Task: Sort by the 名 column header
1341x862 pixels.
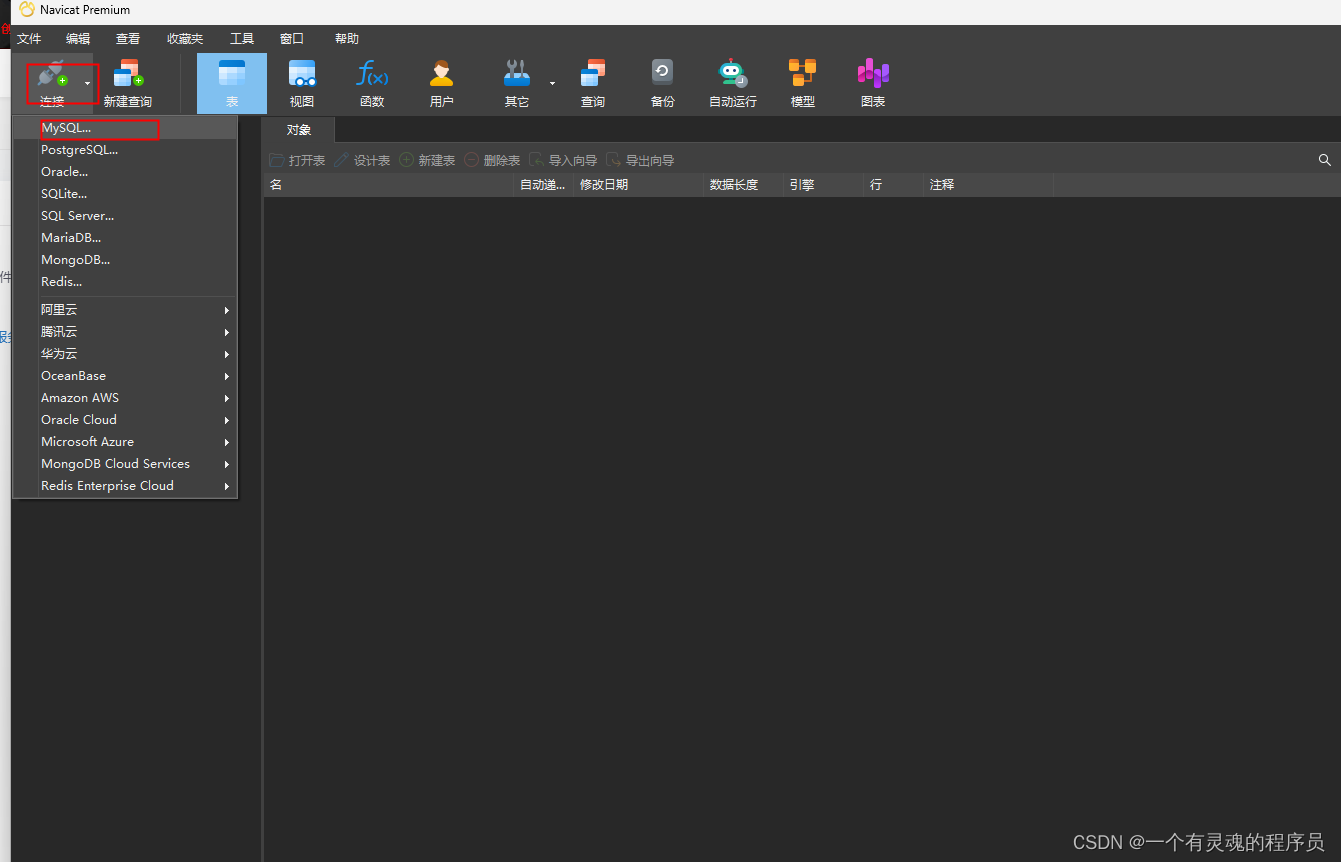Action: [x=389, y=185]
